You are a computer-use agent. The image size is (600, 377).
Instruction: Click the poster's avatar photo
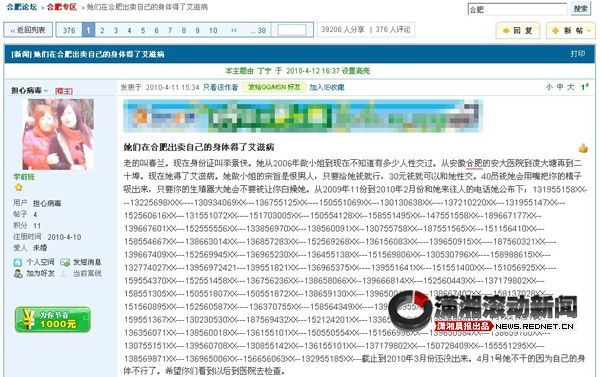click(58, 134)
